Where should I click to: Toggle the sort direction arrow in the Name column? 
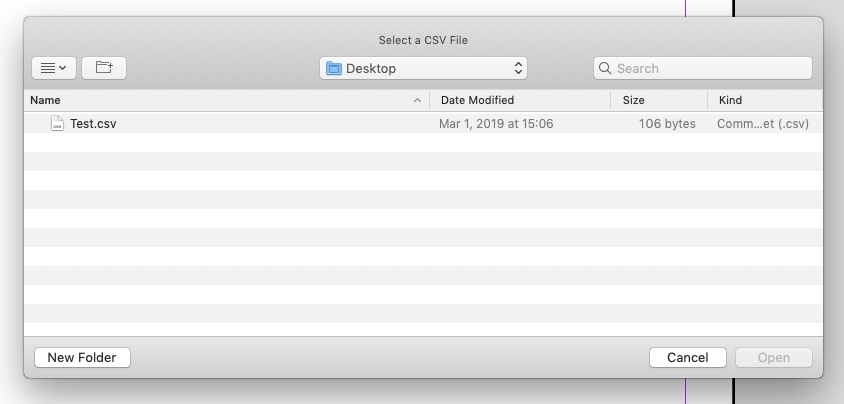(417, 100)
